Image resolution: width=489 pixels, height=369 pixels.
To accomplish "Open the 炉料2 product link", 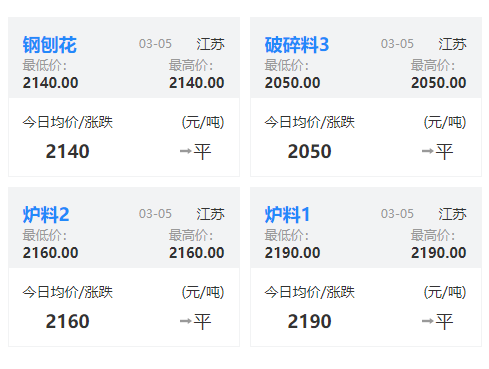I will pos(46,215).
